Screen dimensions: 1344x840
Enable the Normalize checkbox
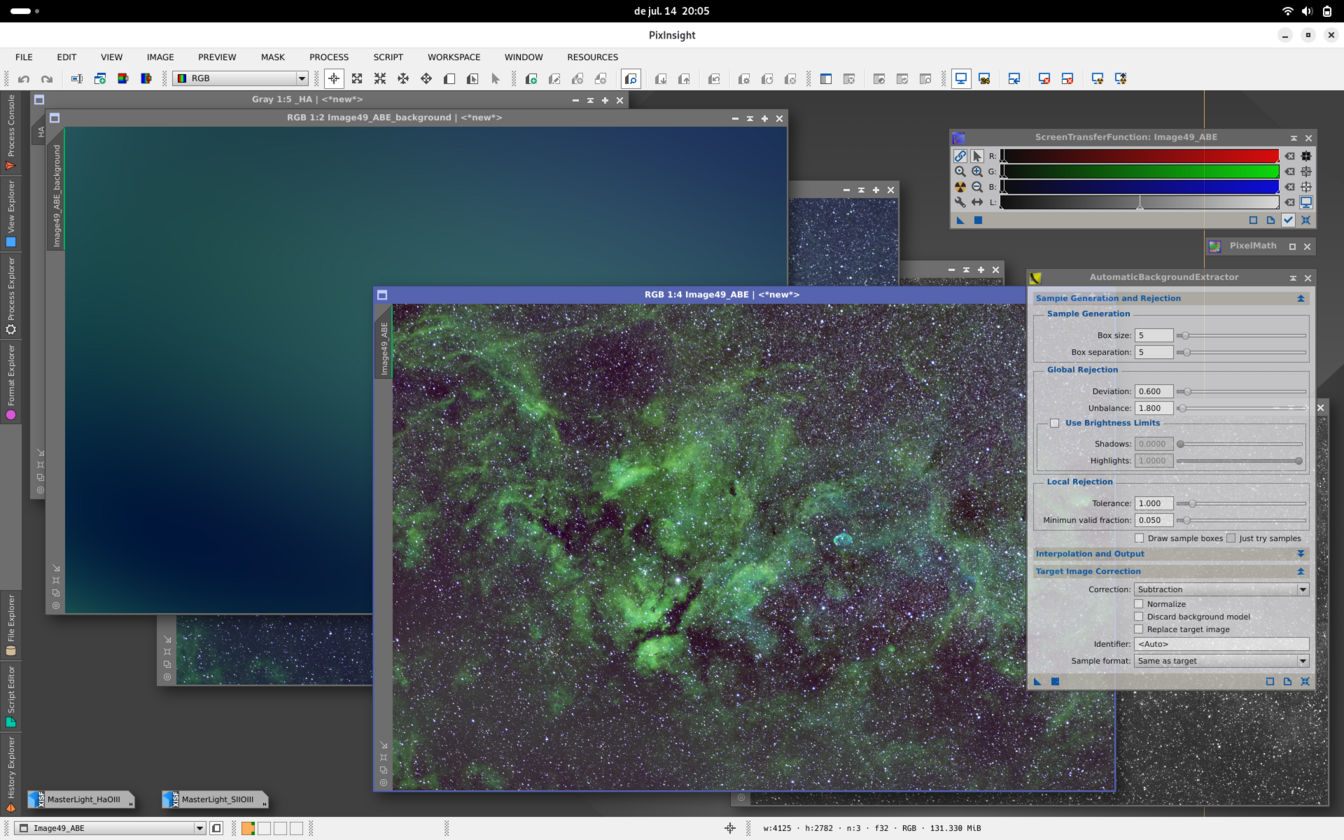click(1139, 604)
